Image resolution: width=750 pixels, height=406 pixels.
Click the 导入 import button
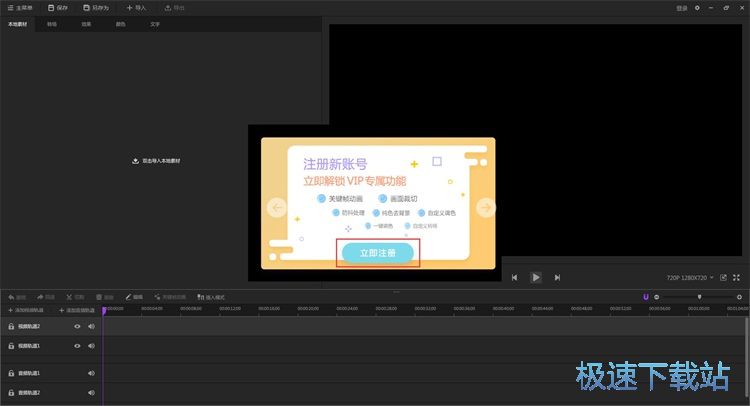click(136, 7)
